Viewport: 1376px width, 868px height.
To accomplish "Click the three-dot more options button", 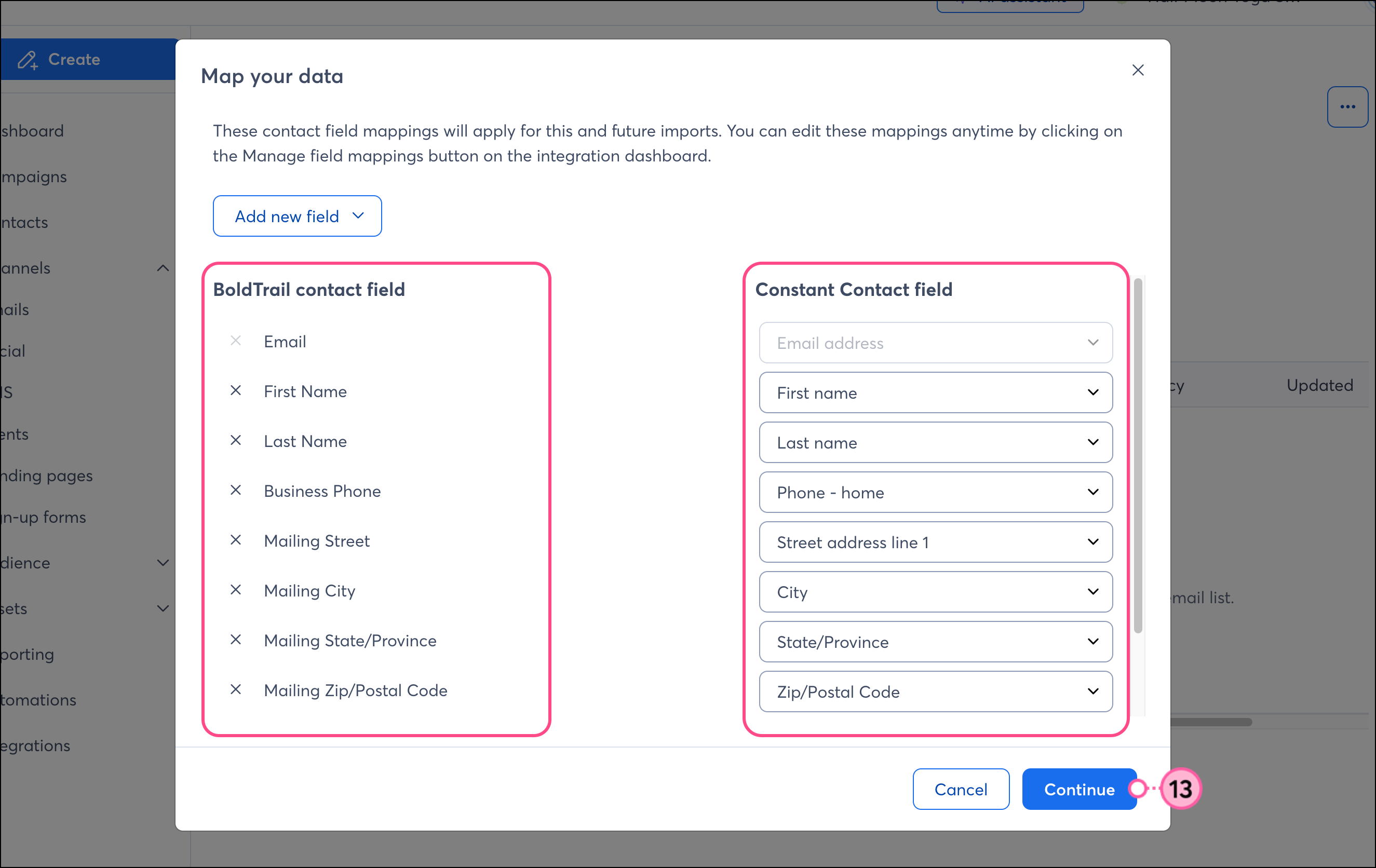I will click(1347, 107).
